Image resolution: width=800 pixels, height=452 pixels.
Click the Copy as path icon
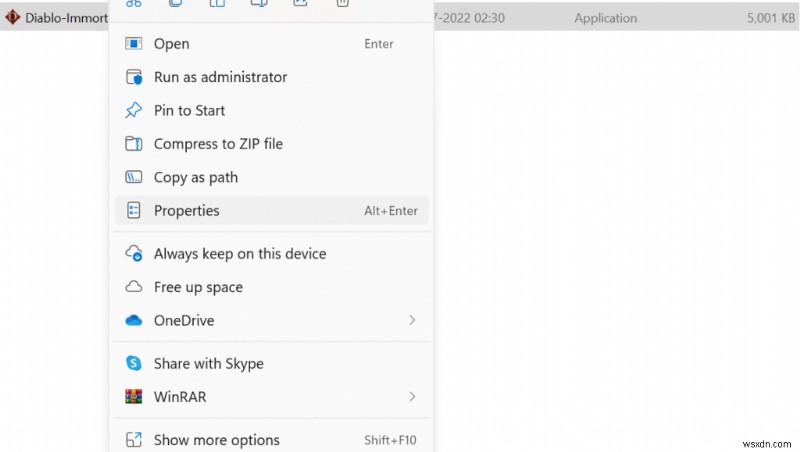point(133,177)
